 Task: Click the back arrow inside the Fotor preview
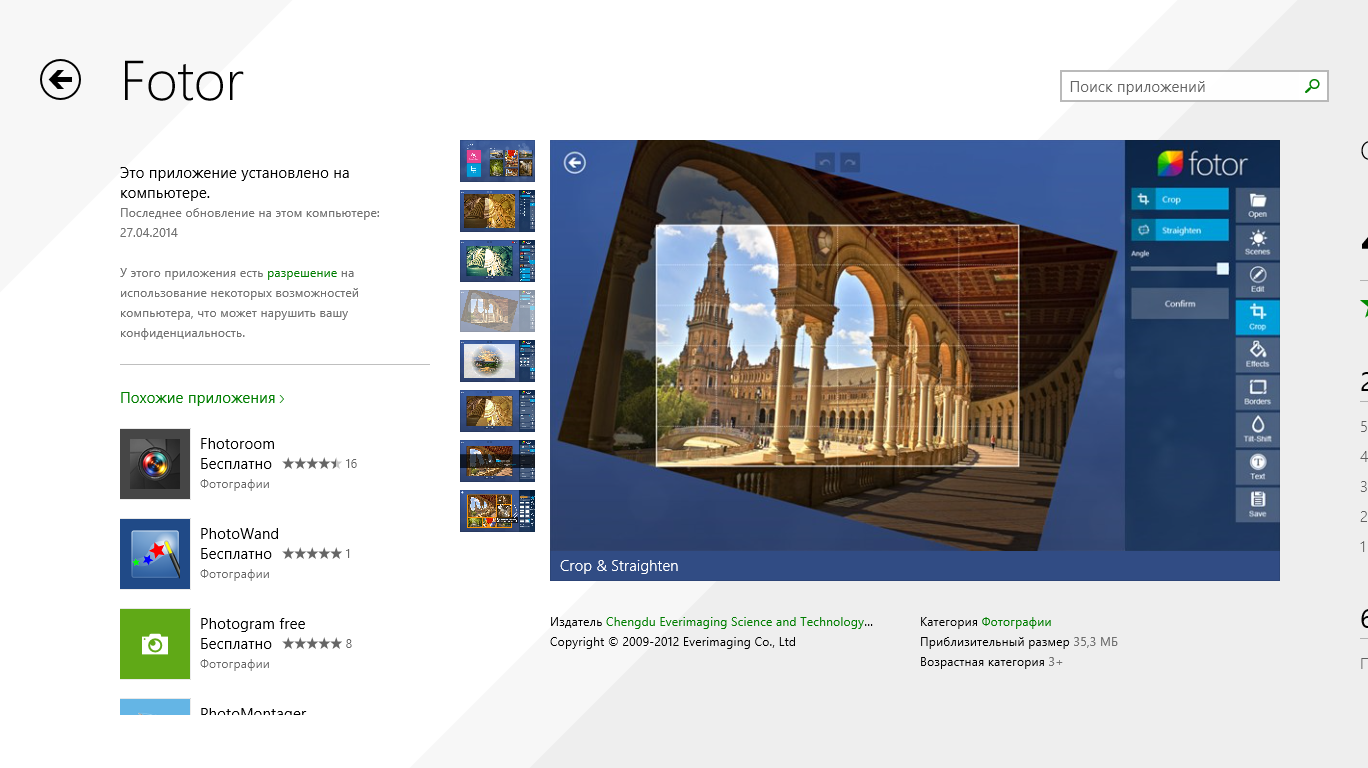tap(574, 162)
